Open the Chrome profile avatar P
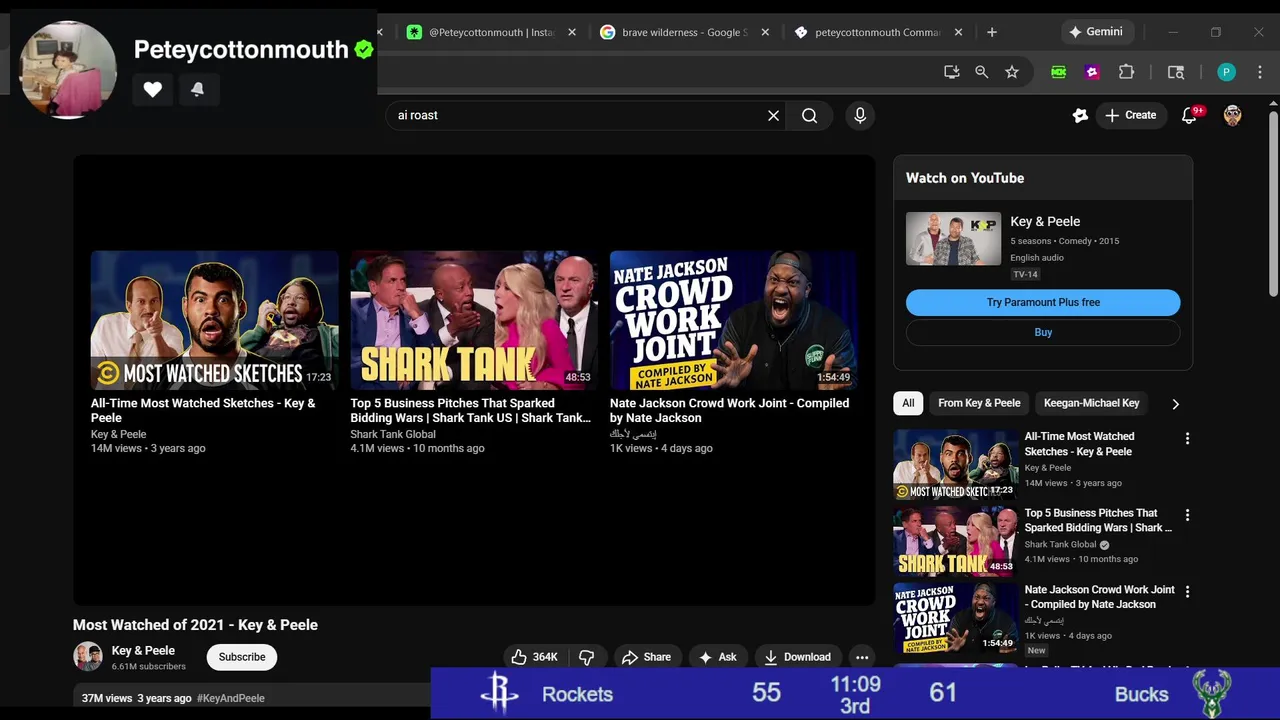 pyautogui.click(x=1227, y=72)
